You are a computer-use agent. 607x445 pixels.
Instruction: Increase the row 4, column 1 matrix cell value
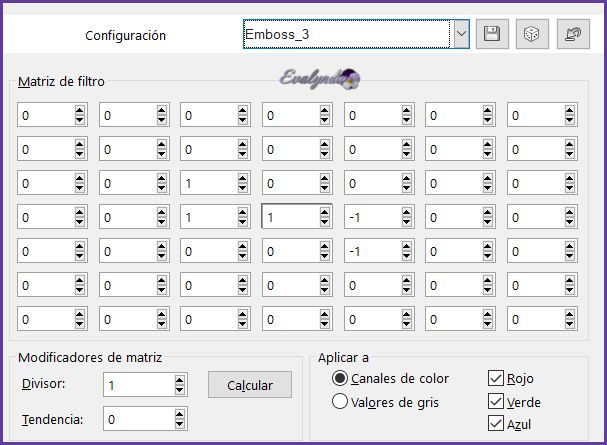pyautogui.click(x=79, y=212)
